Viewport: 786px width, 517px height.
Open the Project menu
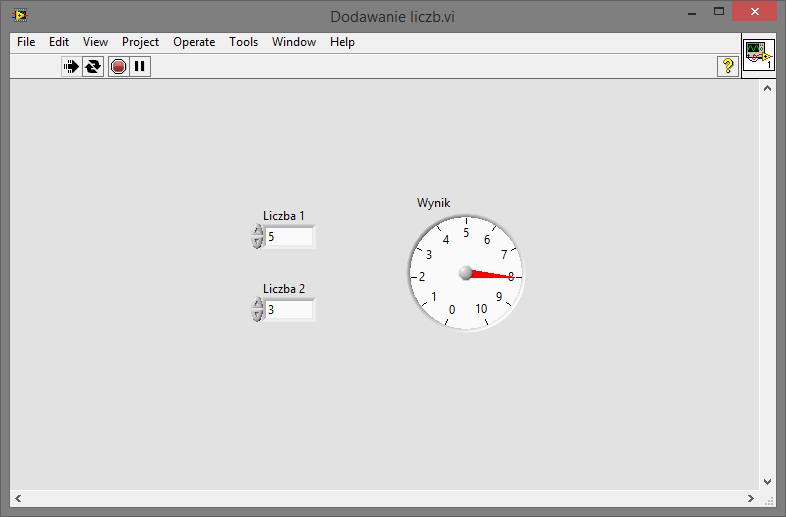[x=140, y=42]
